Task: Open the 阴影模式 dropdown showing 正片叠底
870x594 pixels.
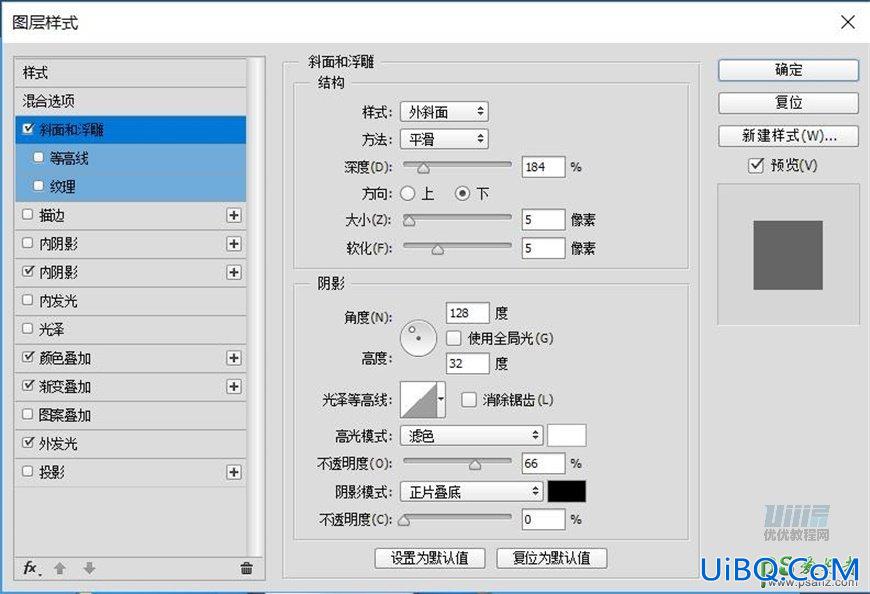Action: (471, 491)
